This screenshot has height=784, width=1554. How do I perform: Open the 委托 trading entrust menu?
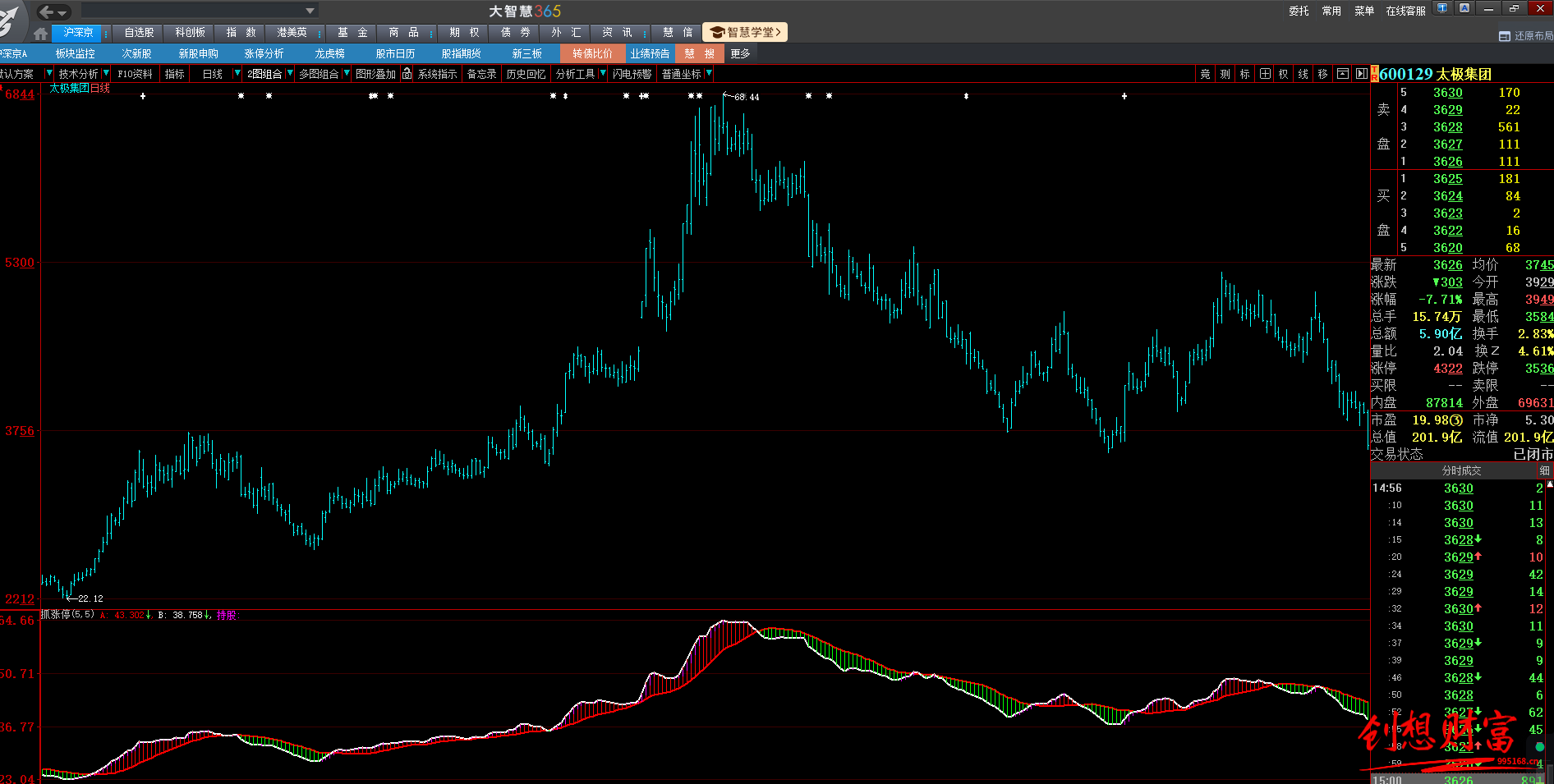point(1299,11)
